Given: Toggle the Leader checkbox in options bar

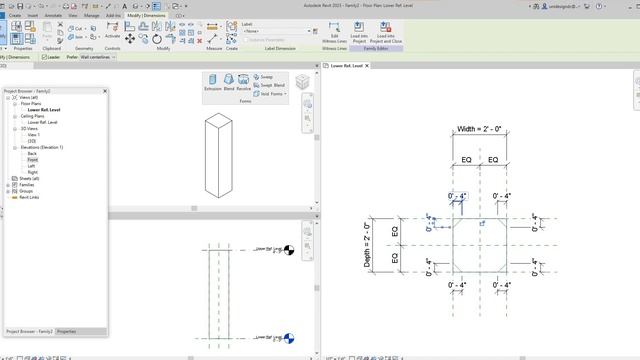Looking at the screenshot, I should (x=44, y=57).
